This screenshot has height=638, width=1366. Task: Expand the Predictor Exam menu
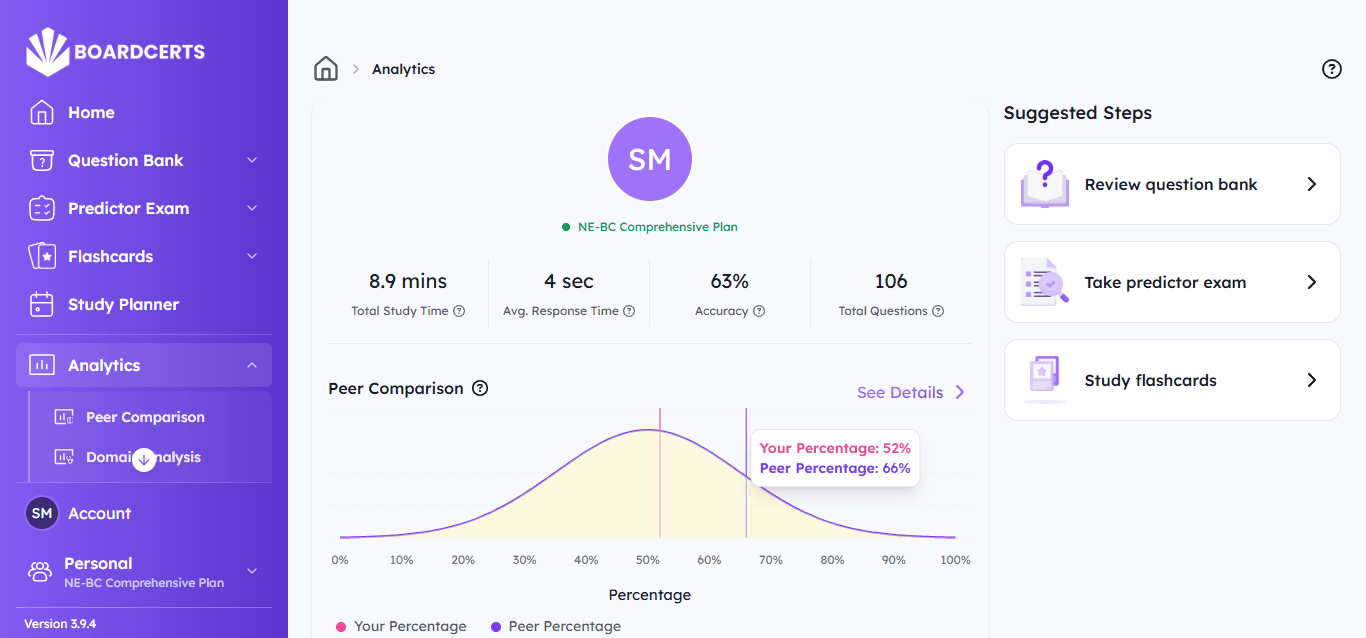point(252,208)
